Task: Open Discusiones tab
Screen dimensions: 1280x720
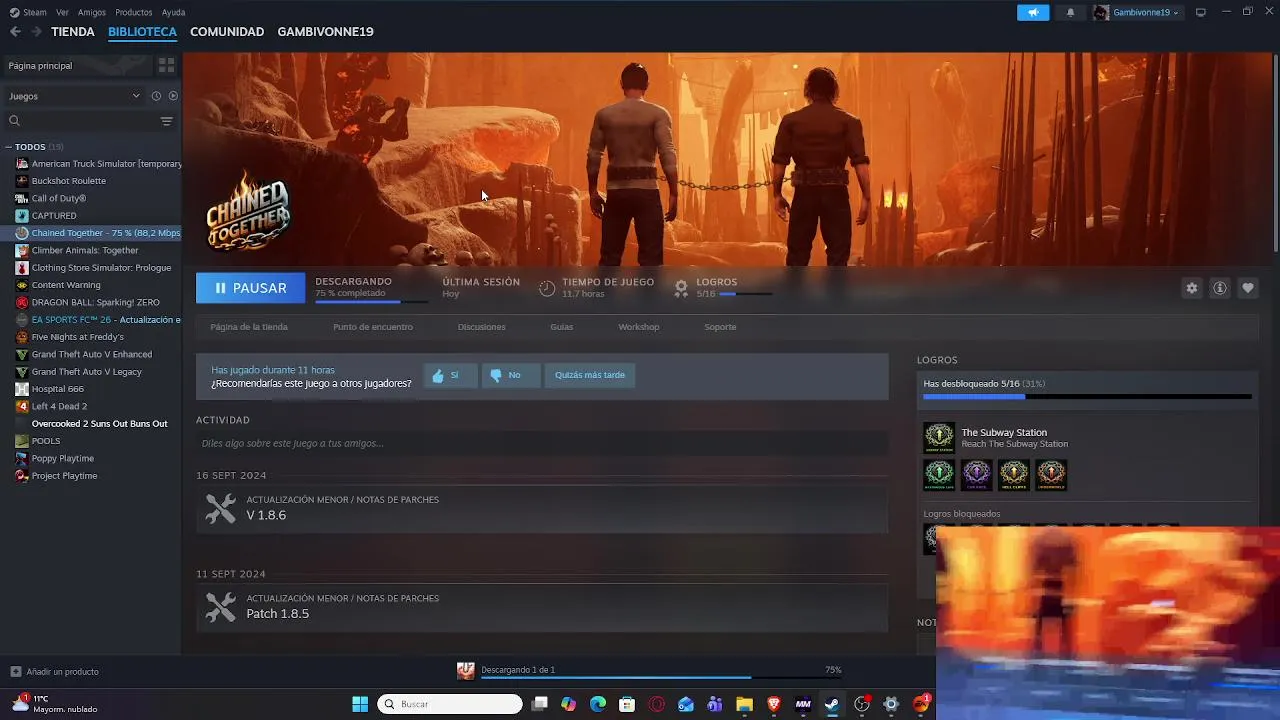Action: point(481,327)
